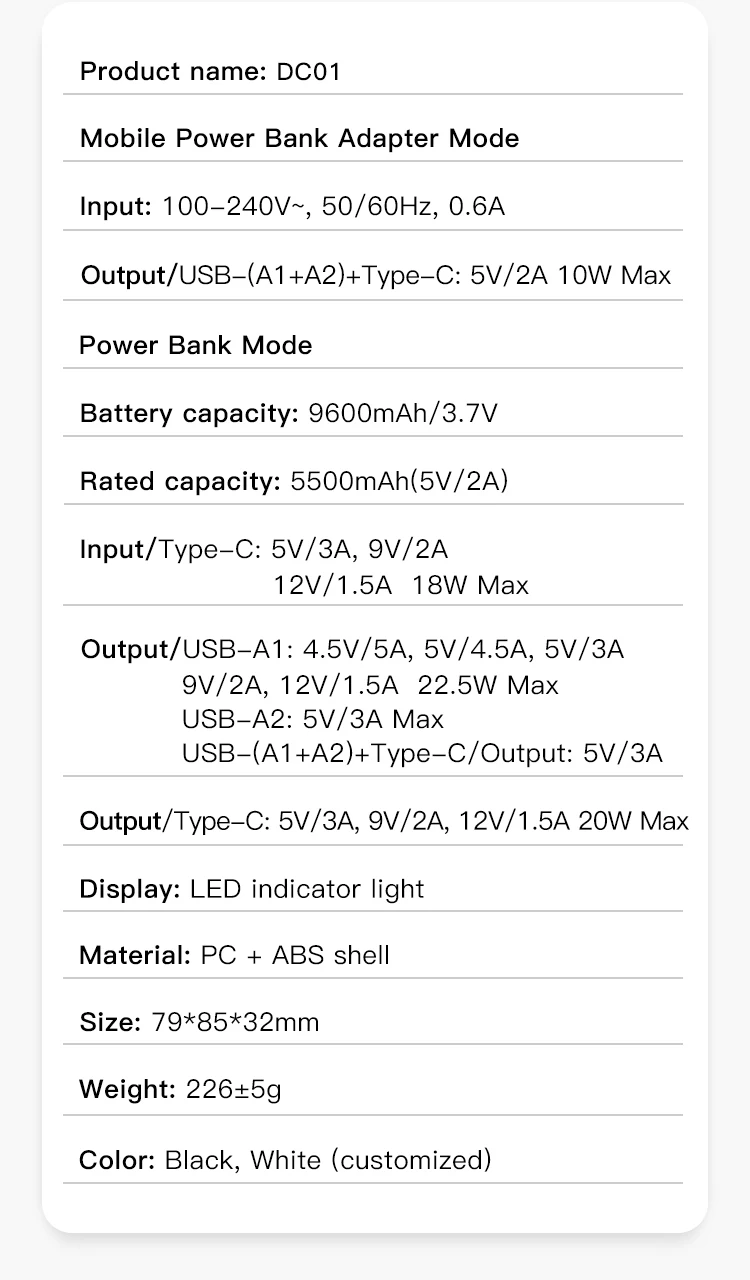The height and width of the screenshot is (1280, 750).
Task: Select the Input/Type-C 5V/3A, 9V/2A line
Action: coord(264,549)
